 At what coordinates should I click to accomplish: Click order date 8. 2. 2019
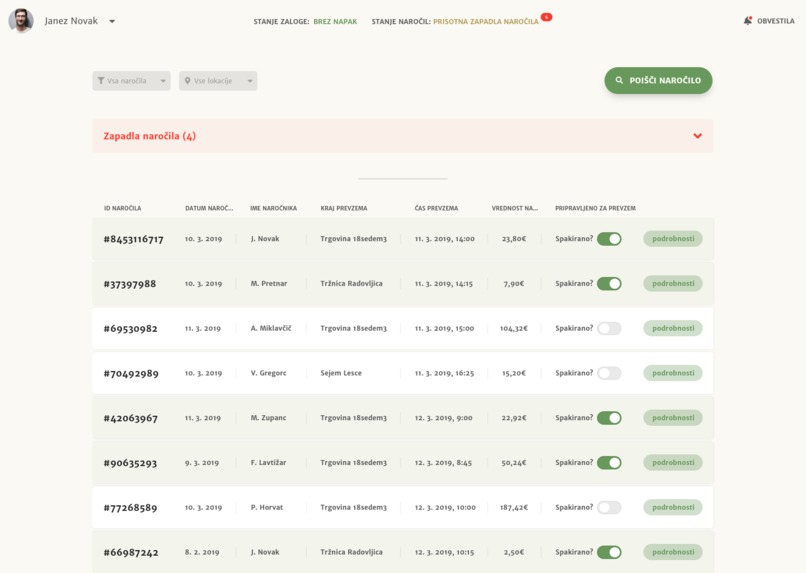coord(202,552)
